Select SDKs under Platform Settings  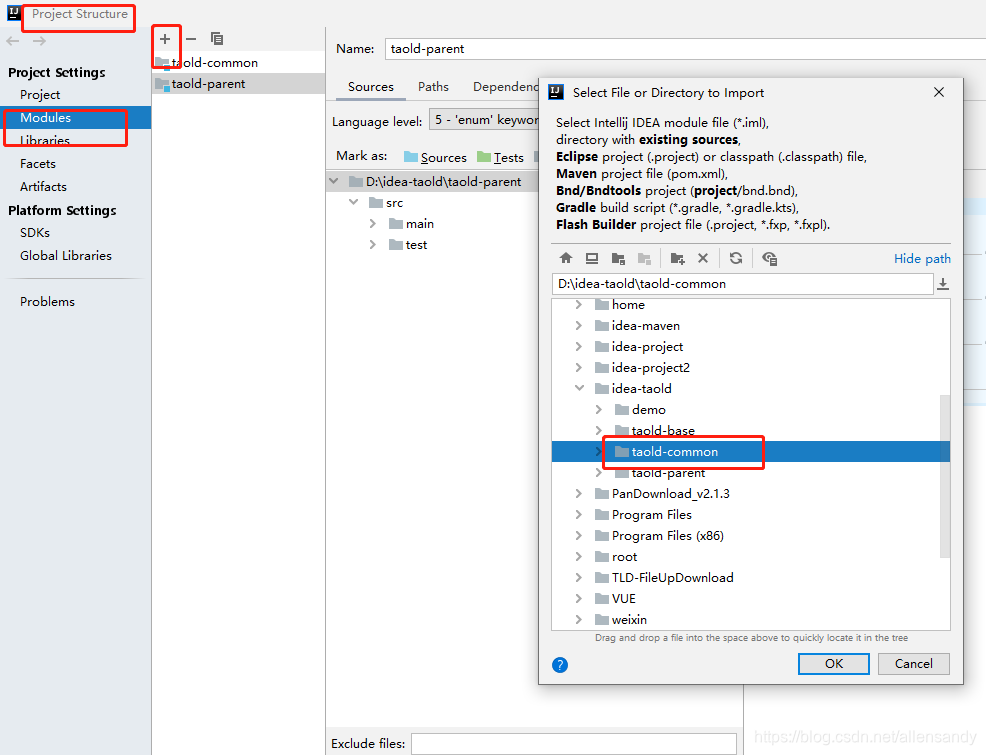35,233
